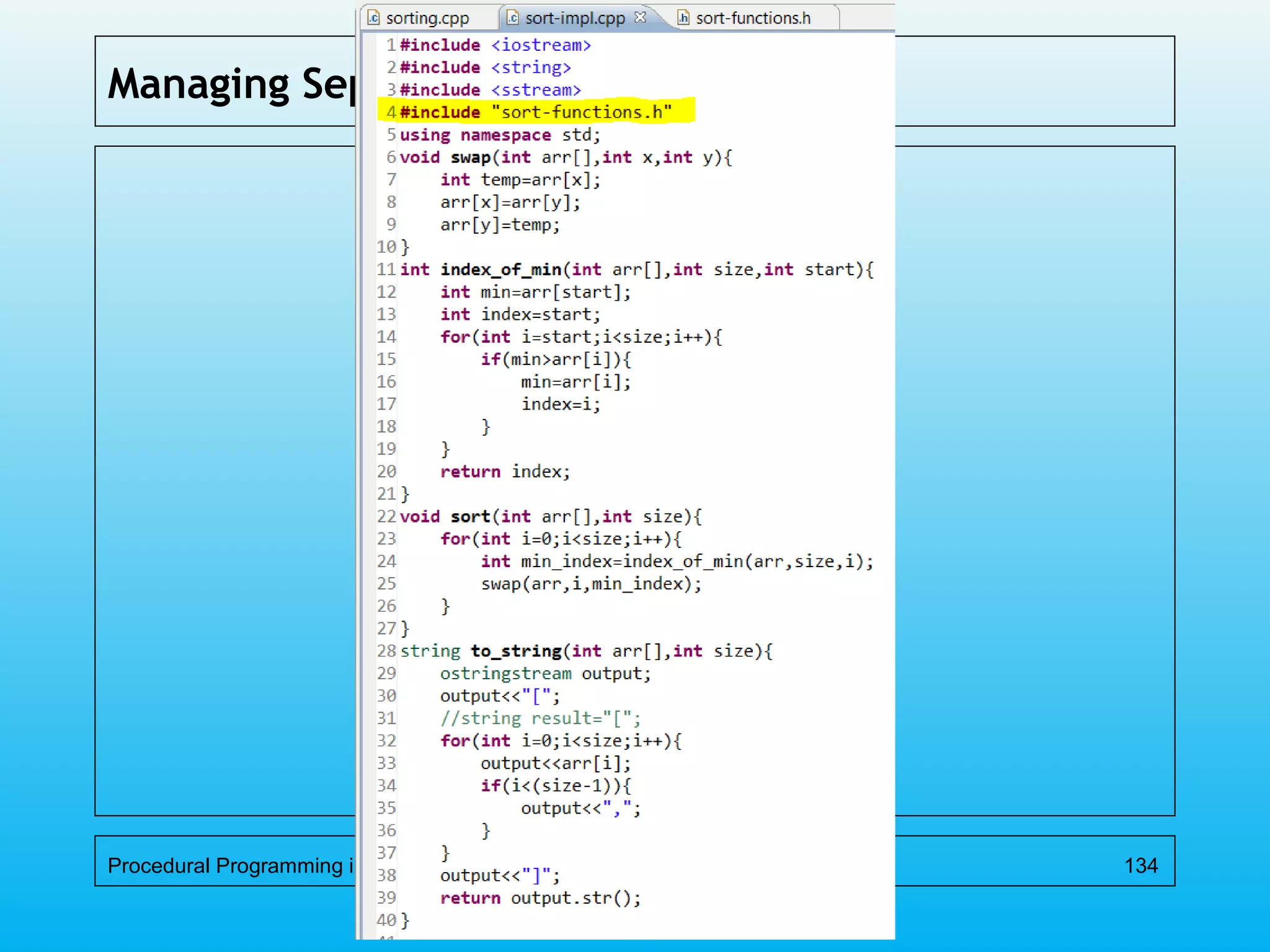Screen dimensions: 1270x952
Task: Click 'arr[x]=arr[y];' line
Action: (x=510, y=202)
